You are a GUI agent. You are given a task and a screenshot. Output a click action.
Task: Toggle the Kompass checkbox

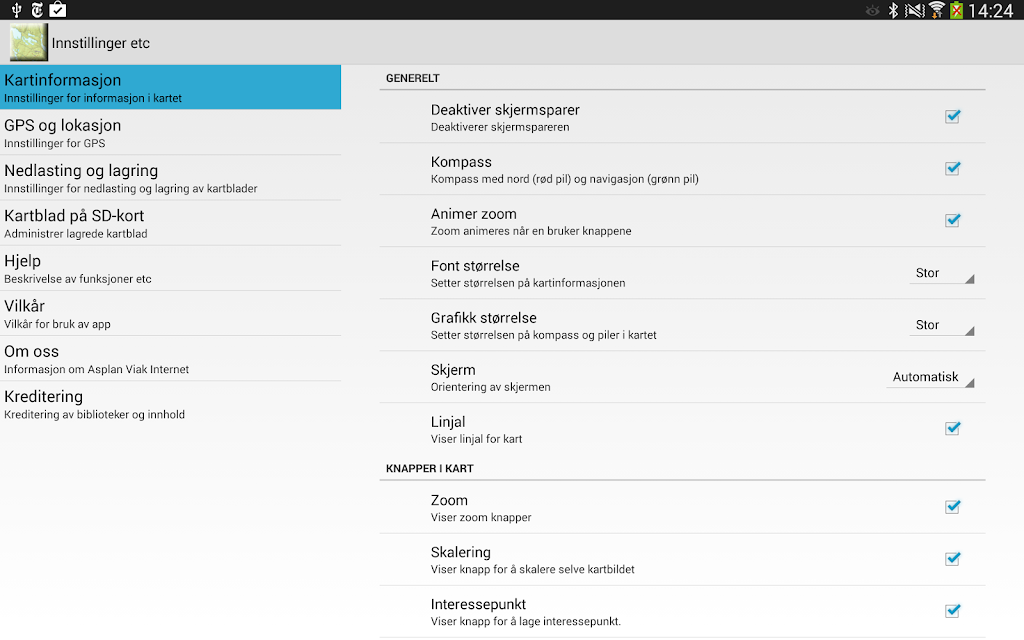(x=953, y=168)
